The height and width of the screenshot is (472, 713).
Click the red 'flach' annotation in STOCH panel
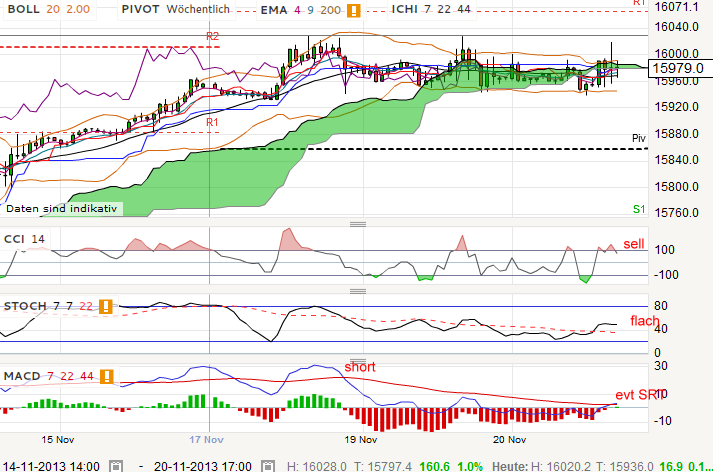[645, 321]
